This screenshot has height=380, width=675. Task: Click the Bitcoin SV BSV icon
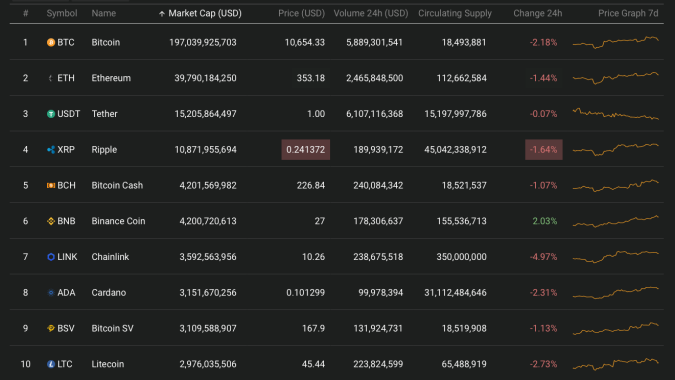pos(51,328)
